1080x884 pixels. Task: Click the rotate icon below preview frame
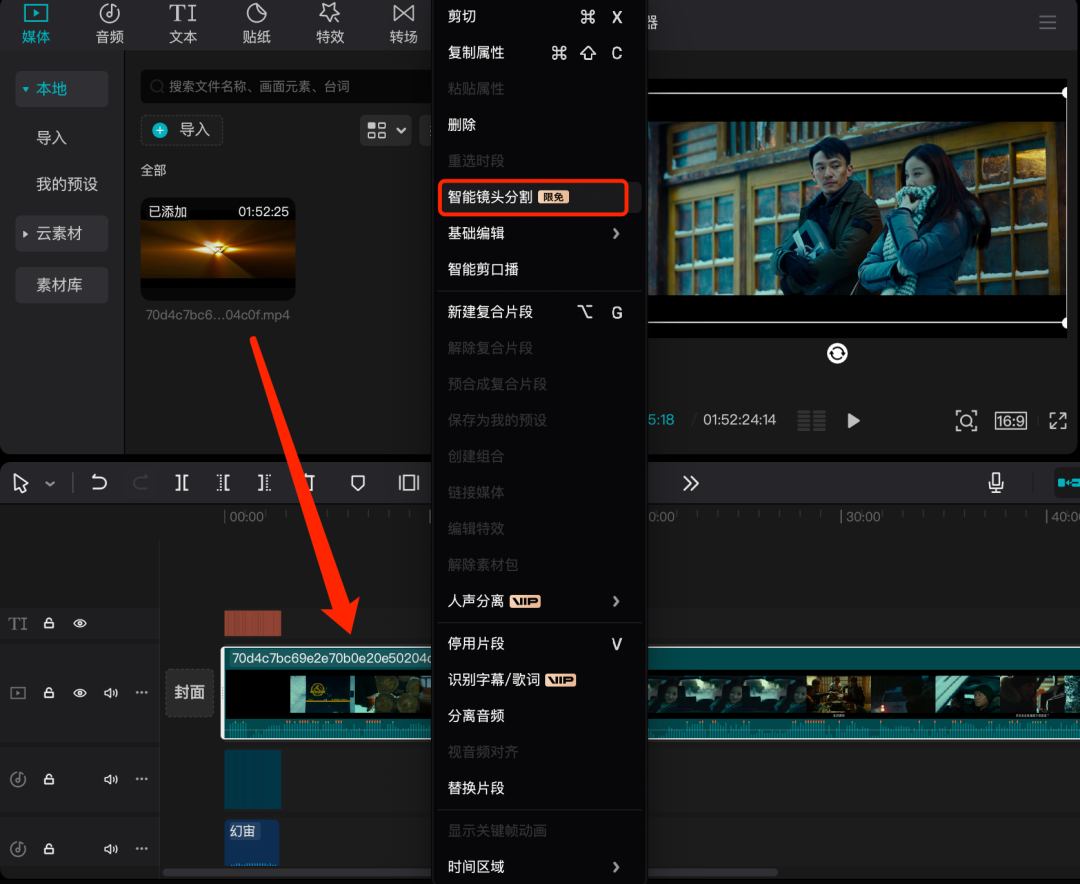pyautogui.click(x=837, y=353)
